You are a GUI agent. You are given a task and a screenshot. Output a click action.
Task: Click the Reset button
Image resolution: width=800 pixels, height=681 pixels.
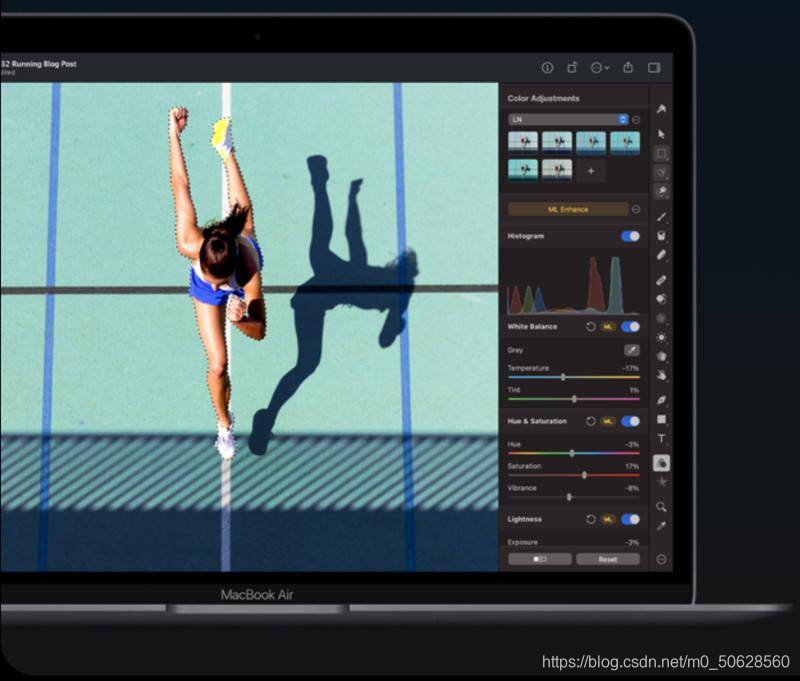(608, 559)
